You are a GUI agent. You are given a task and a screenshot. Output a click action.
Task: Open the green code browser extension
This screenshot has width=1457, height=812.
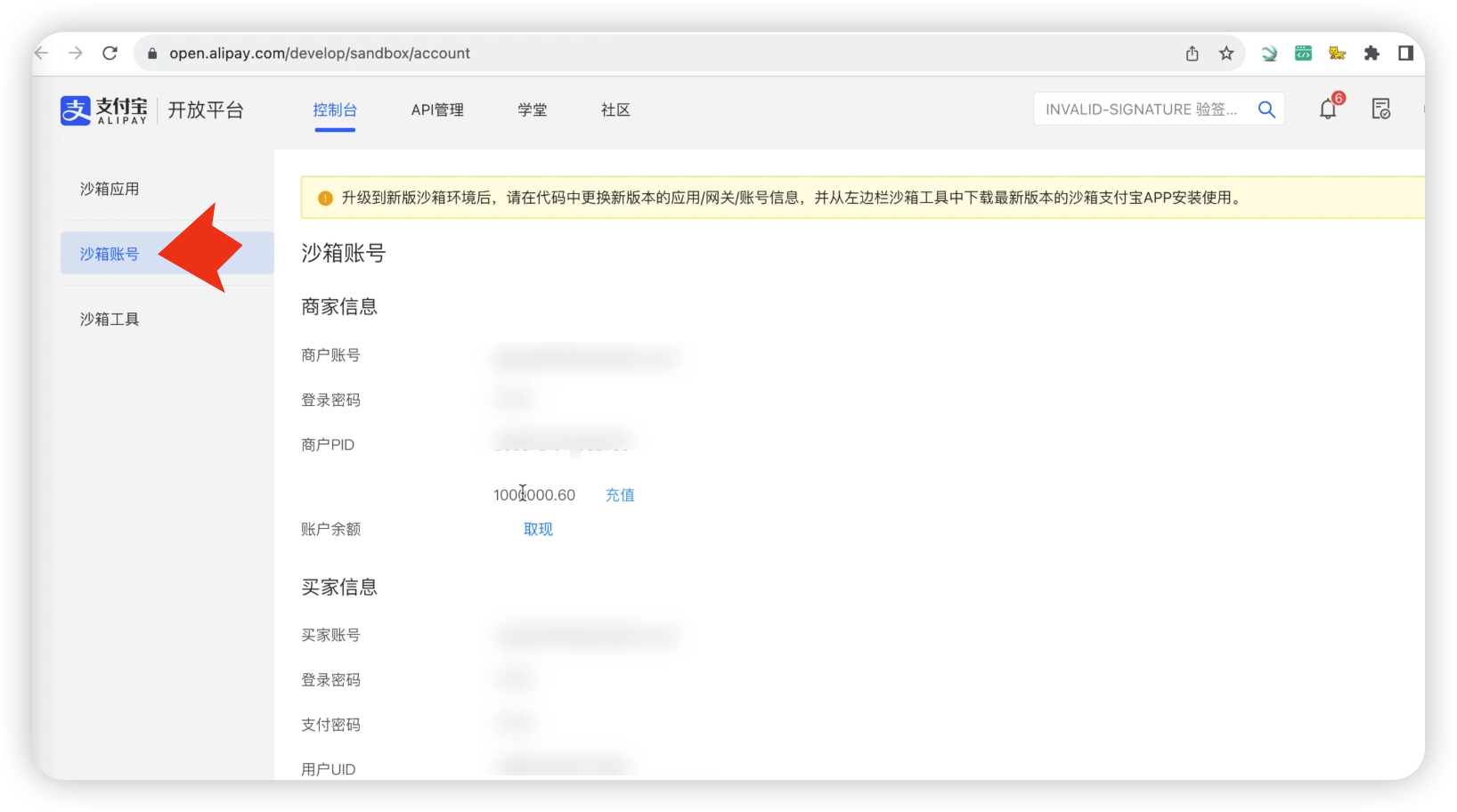[1303, 53]
